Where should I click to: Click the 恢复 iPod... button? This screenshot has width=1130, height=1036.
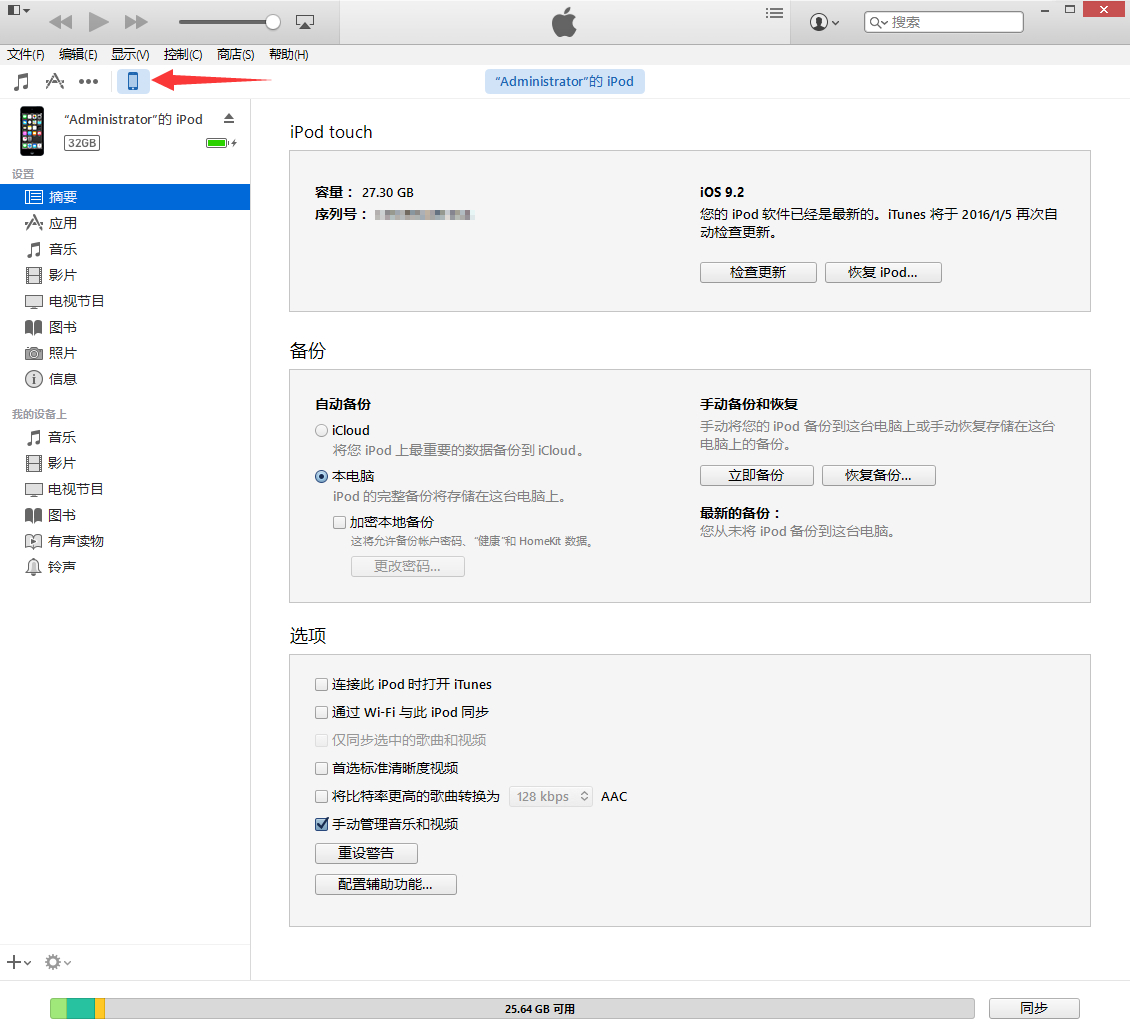(x=883, y=272)
